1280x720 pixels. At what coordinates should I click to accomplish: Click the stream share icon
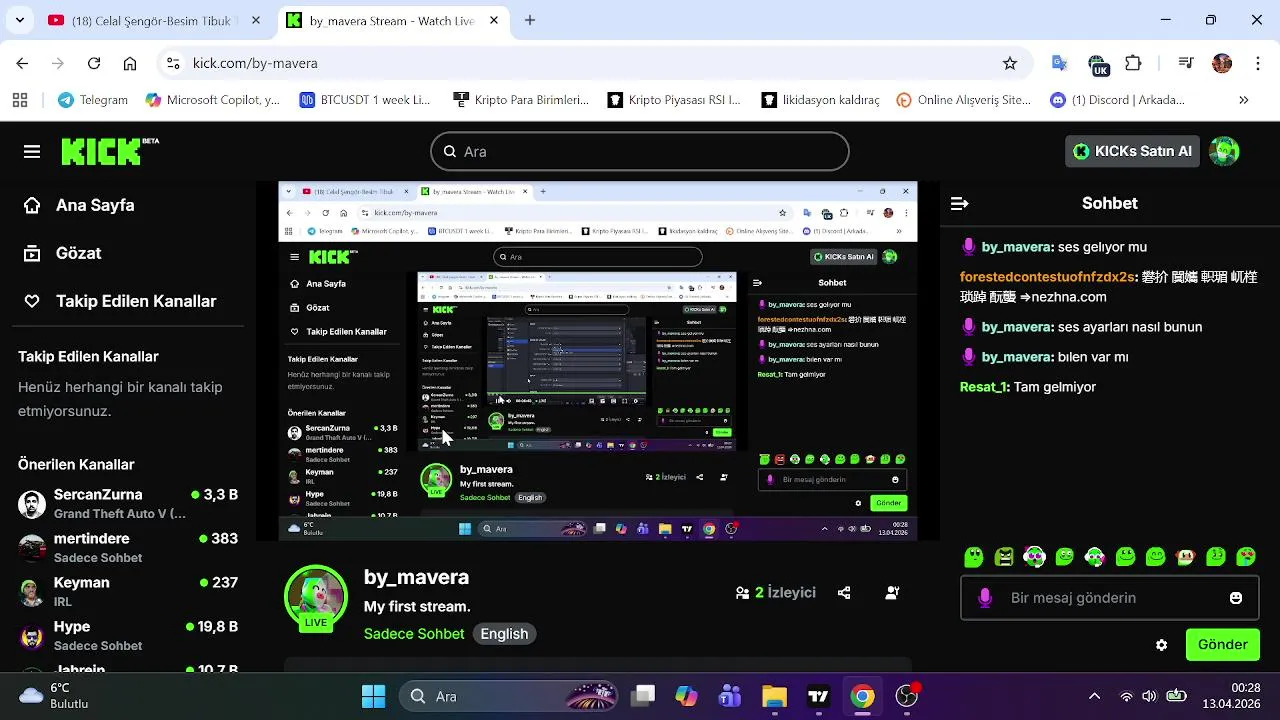[x=844, y=593]
